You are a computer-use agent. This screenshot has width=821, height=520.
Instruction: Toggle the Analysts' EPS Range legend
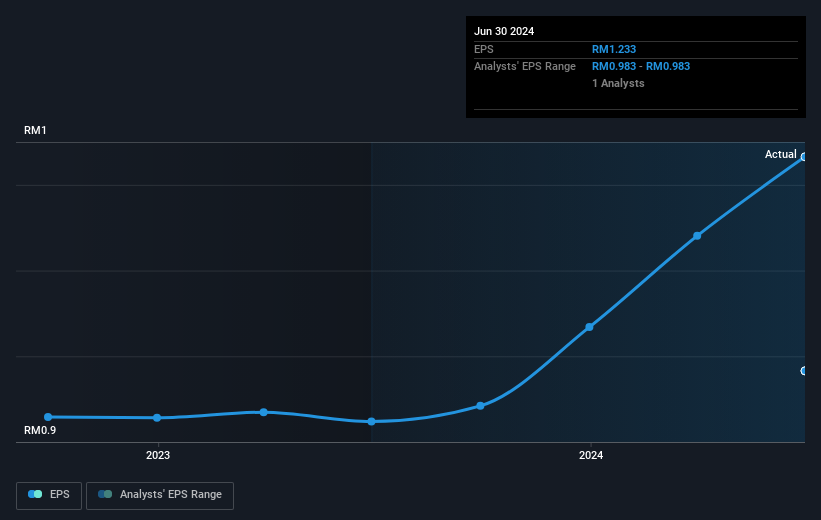point(160,495)
